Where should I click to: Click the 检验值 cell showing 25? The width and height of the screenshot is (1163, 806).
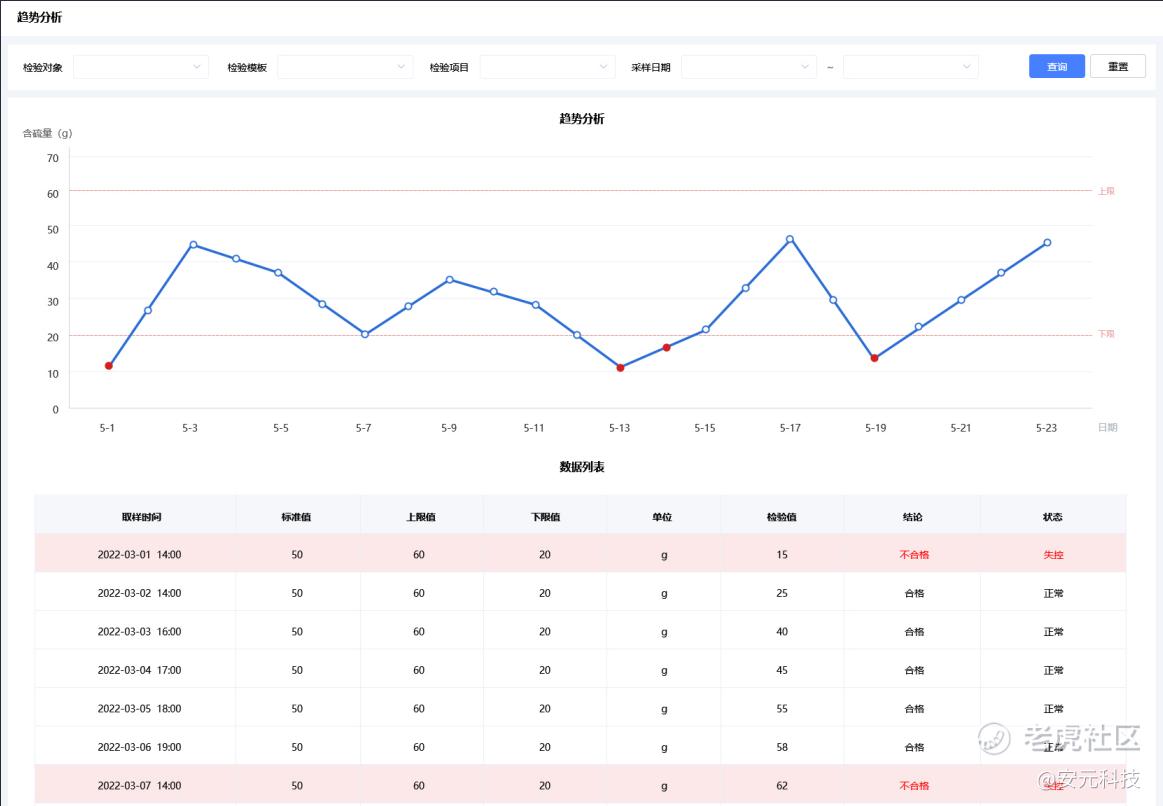782,593
